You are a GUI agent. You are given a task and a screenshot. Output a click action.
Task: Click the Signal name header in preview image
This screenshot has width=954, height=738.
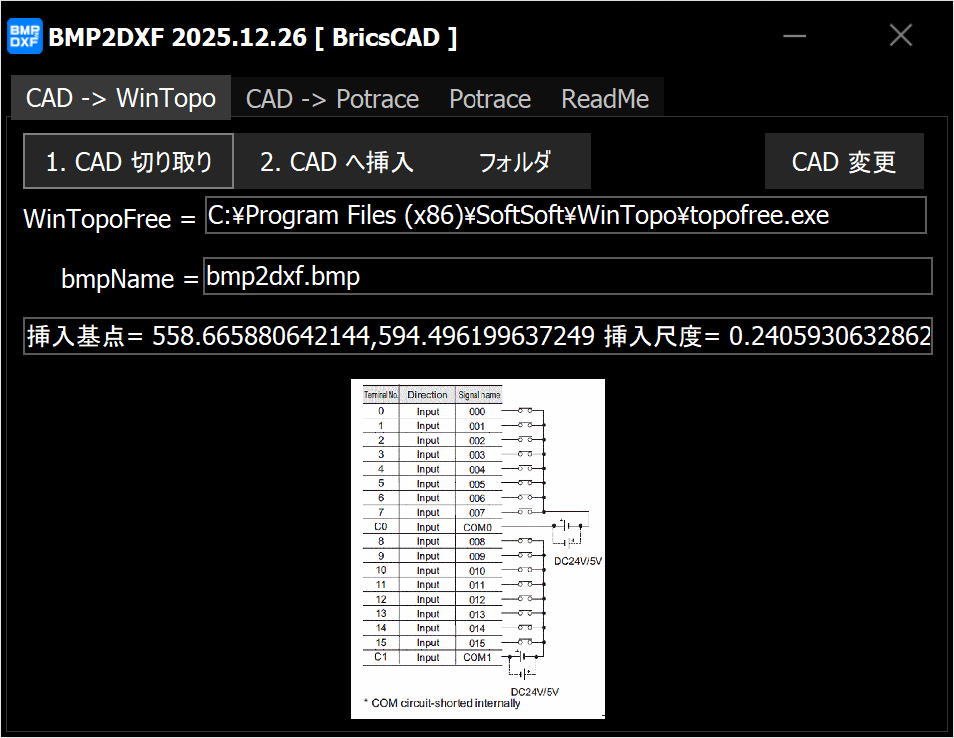pyautogui.click(x=479, y=395)
